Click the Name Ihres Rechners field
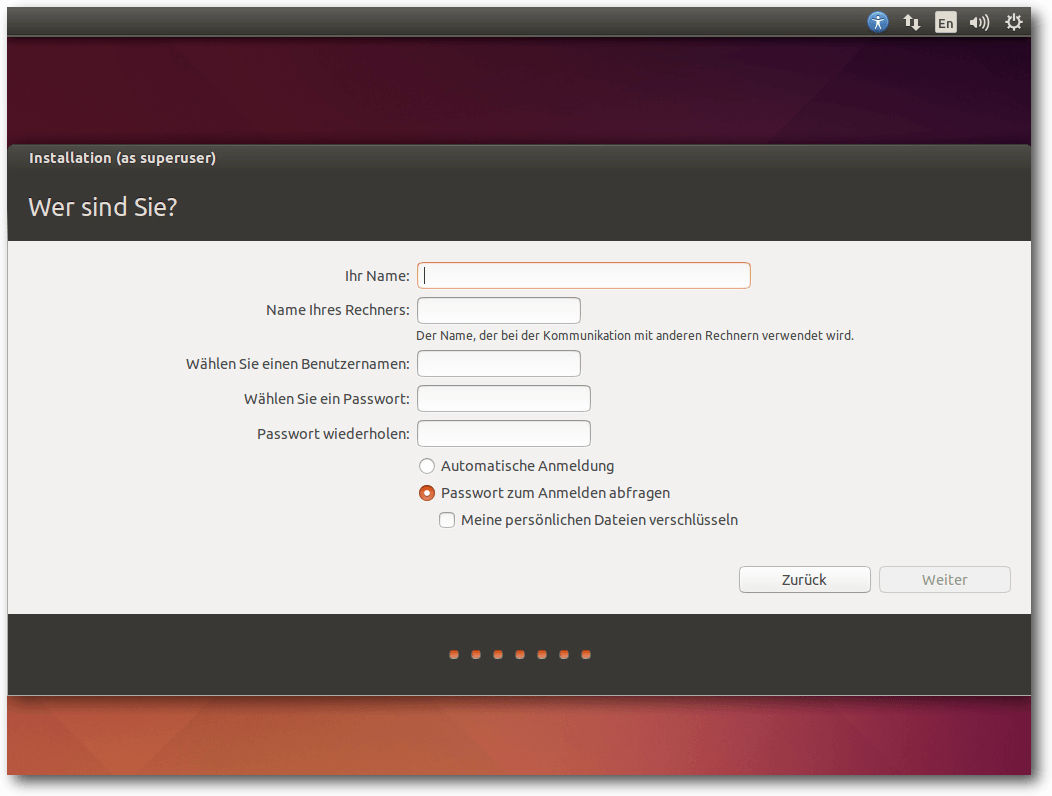This screenshot has height=796, width=1052. 498,310
